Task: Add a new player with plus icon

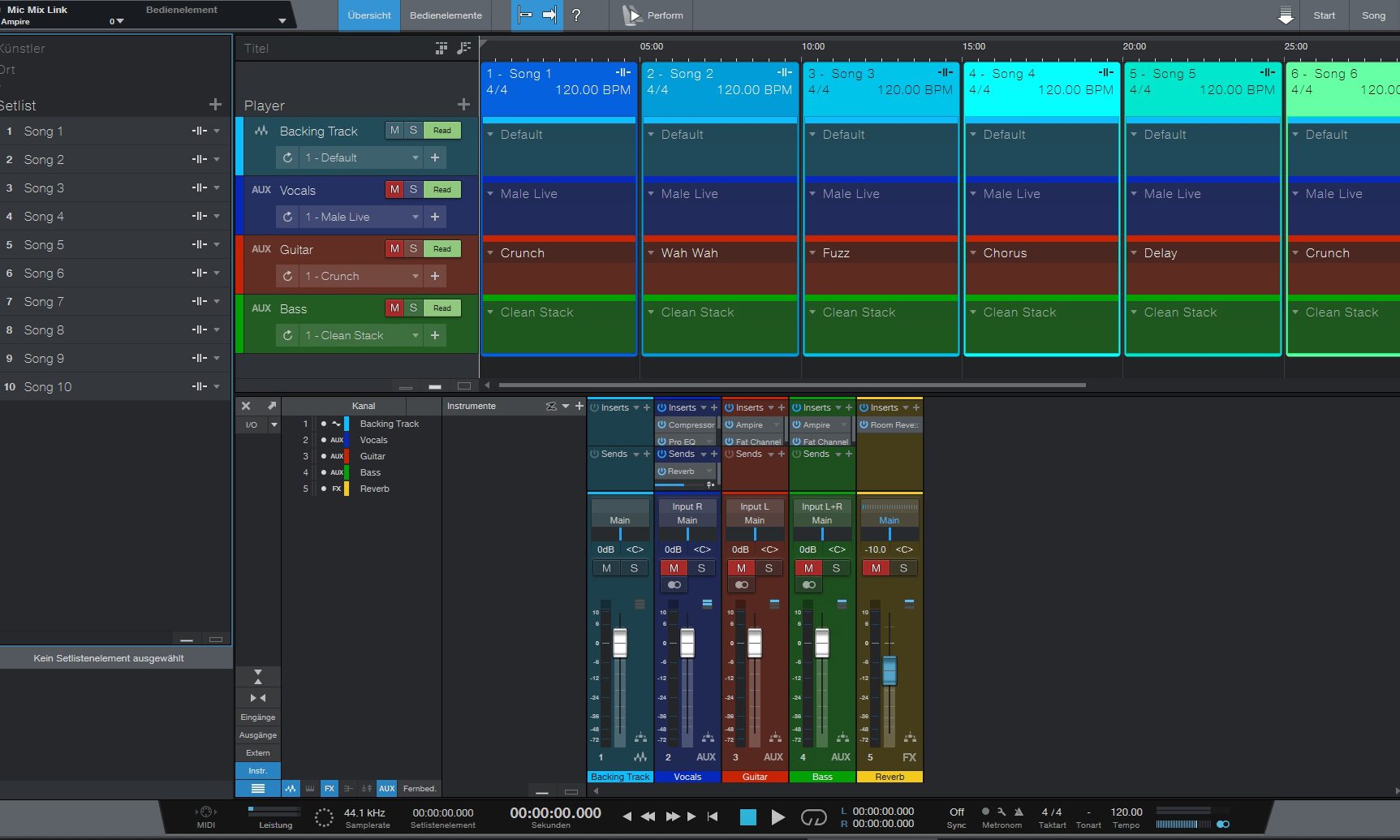Action: (x=463, y=105)
